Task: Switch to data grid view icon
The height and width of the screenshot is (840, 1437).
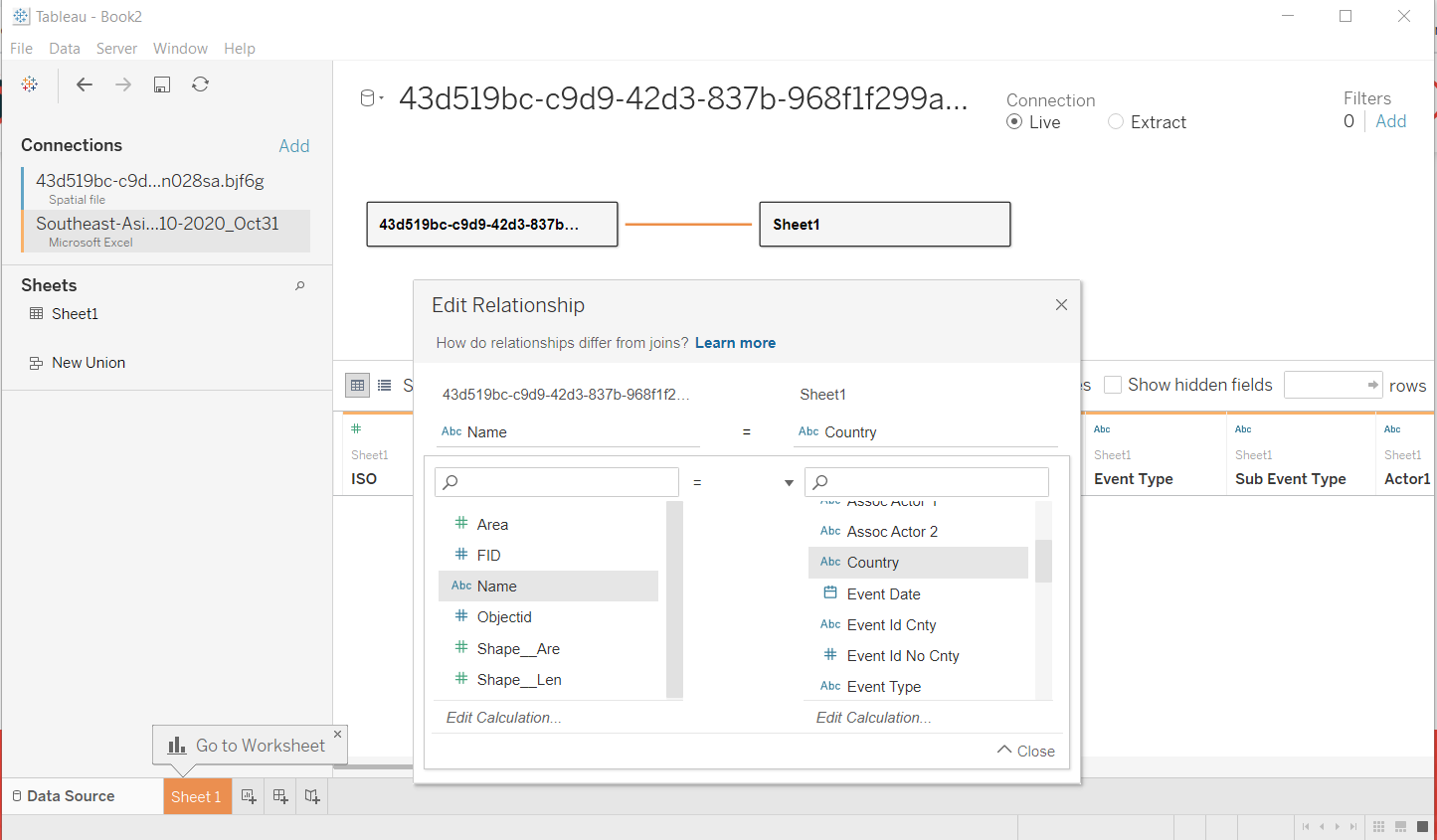Action: tap(357, 386)
